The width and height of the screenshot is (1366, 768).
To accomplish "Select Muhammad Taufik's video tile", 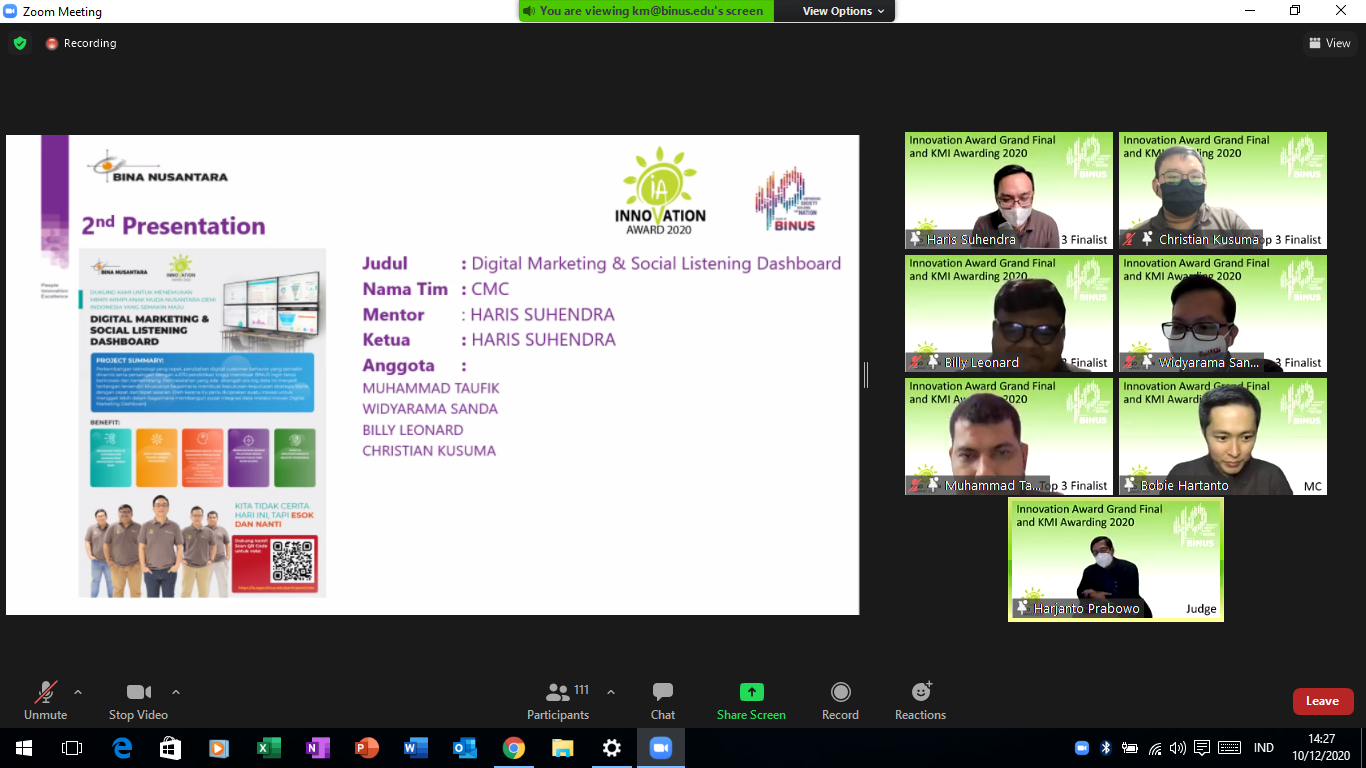I will point(1009,436).
